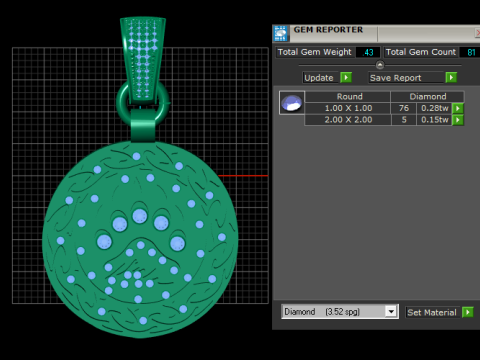
Task: Click the Round column header
Action: point(348,97)
